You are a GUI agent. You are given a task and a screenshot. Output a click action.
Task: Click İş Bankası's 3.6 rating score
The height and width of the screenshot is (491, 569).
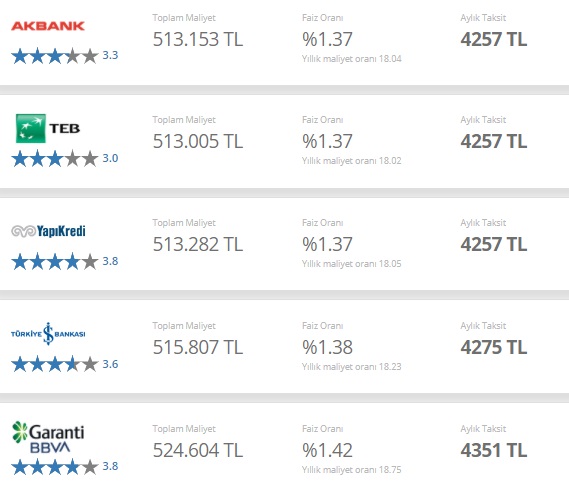click(x=110, y=364)
